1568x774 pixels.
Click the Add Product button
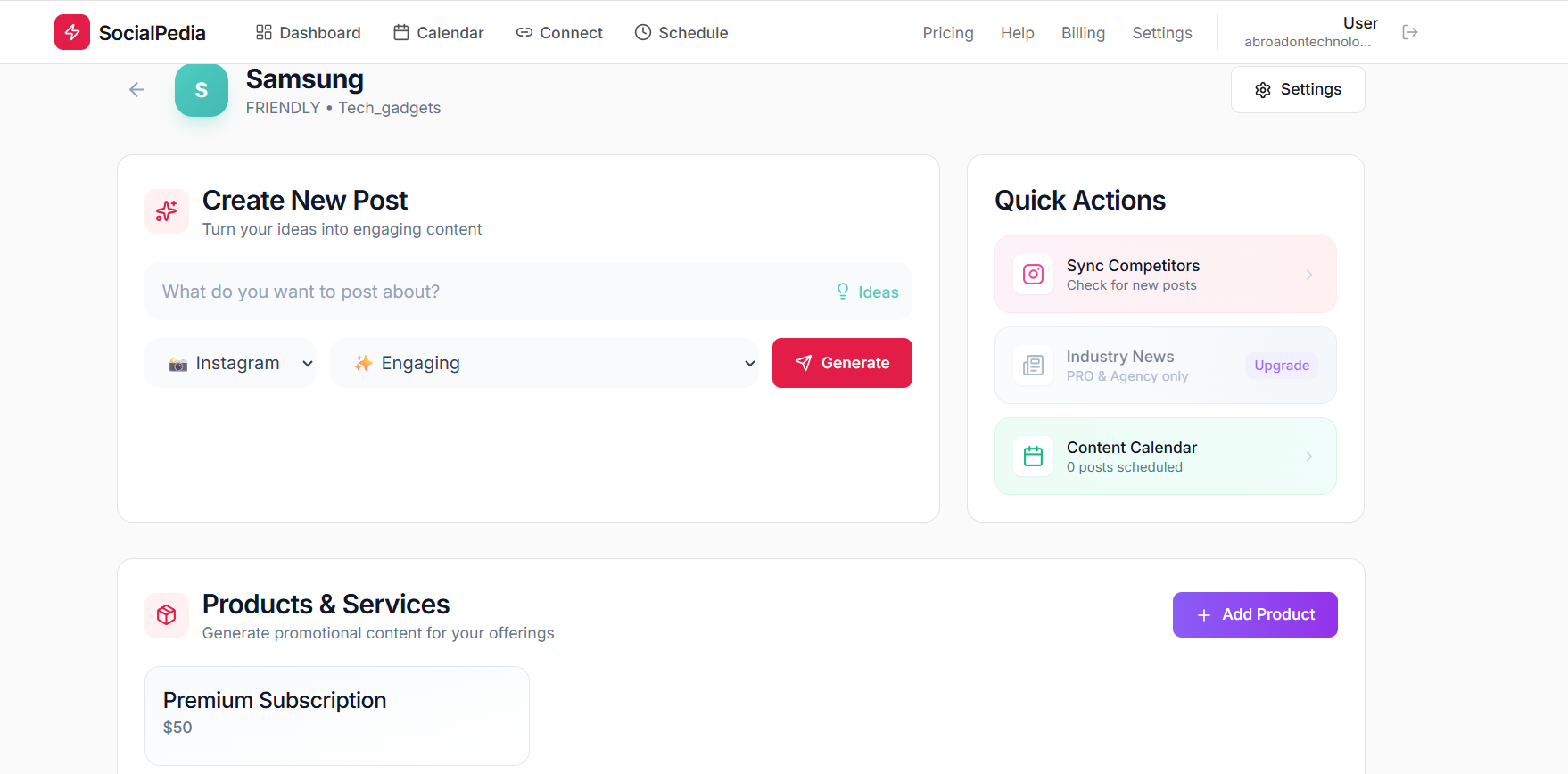pyautogui.click(x=1255, y=614)
